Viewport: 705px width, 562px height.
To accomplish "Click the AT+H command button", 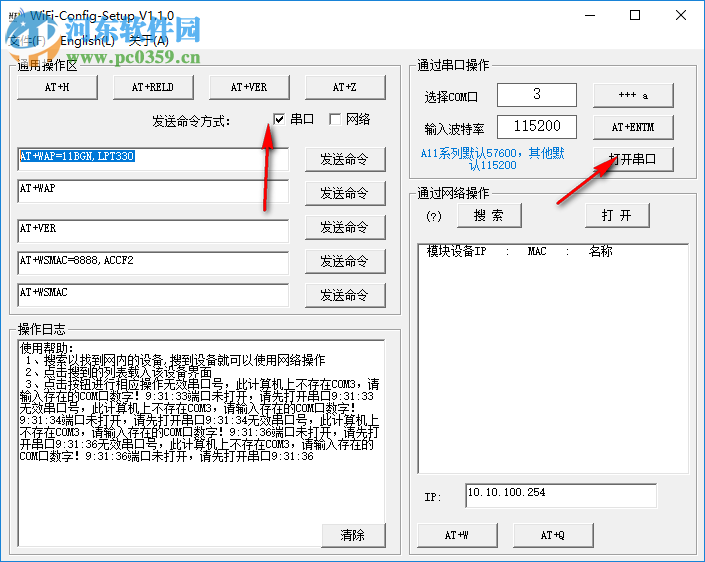I will [57, 87].
